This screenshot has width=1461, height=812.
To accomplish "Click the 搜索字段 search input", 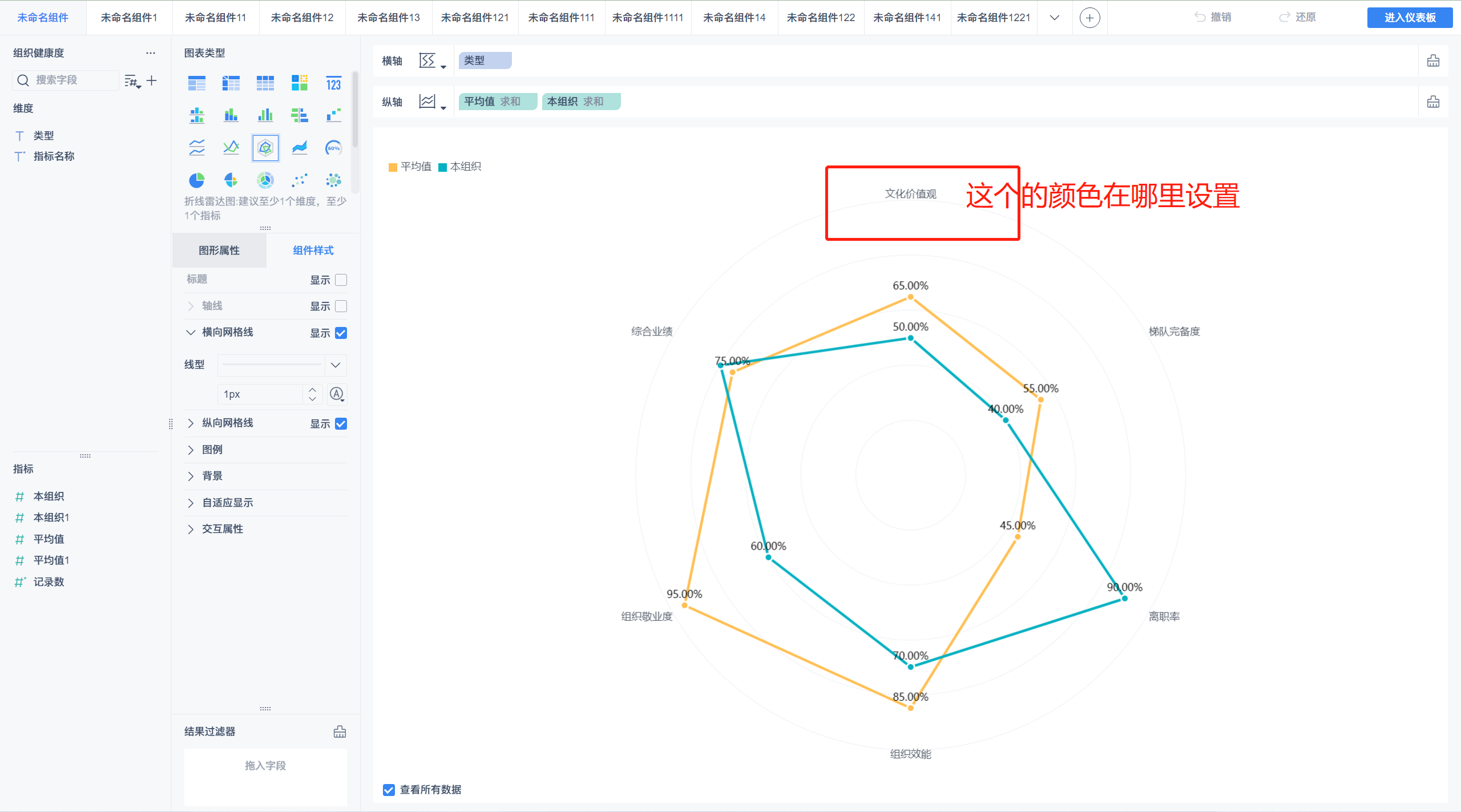I will [x=66, y=80].
